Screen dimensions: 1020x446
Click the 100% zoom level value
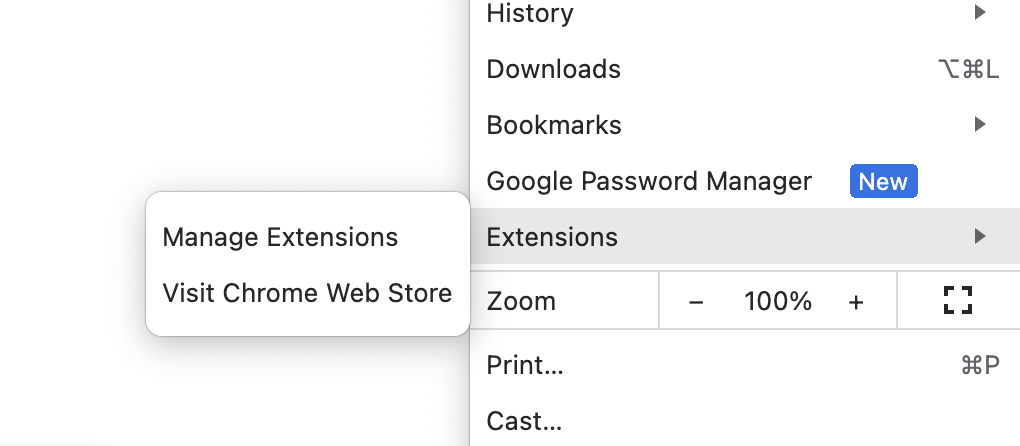pyautogui.click(x=777, y=301)
